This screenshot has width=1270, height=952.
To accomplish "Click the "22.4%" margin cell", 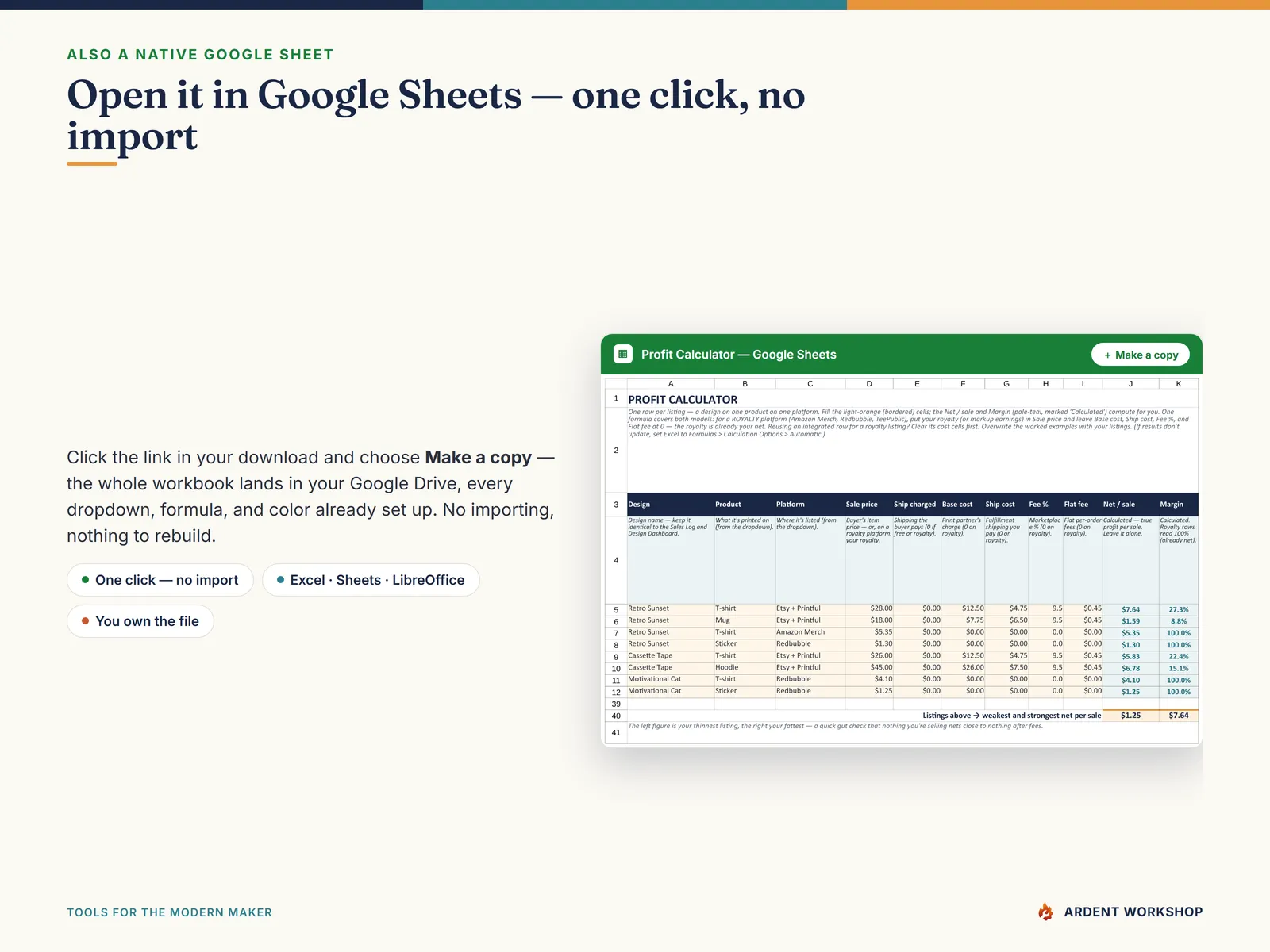I will tap(1179, 657).
